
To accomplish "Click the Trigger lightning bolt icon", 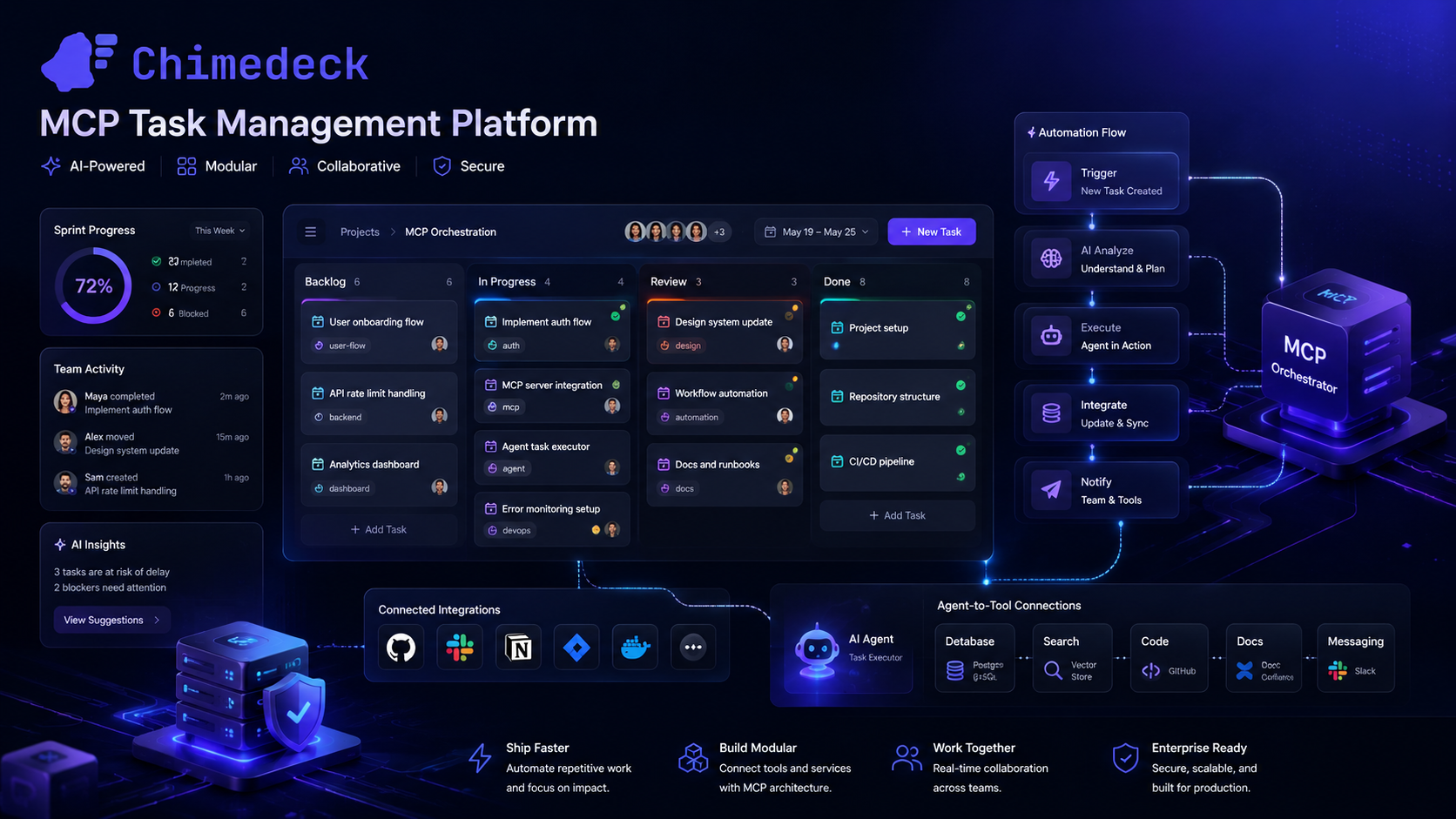I will tap(1051, 181).
